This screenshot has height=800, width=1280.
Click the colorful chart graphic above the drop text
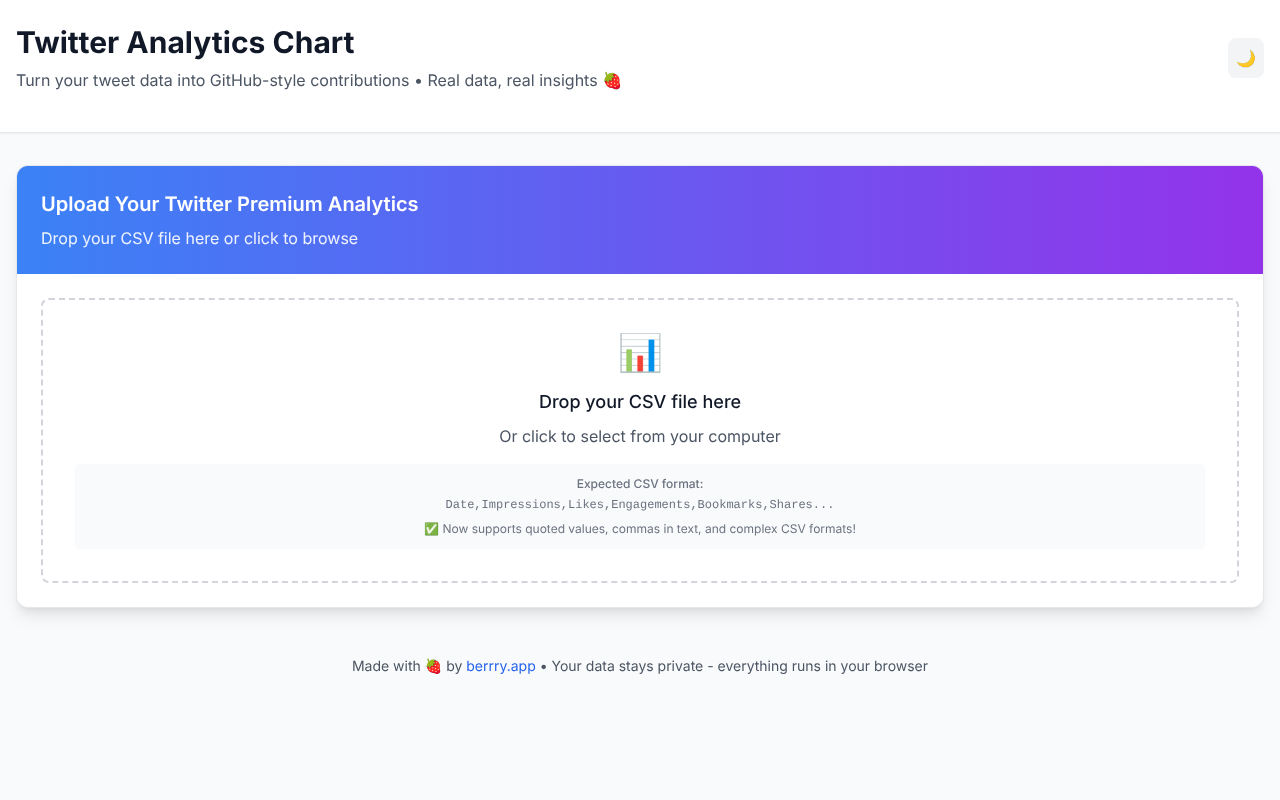pyautogui.click(x=640, y=352)
